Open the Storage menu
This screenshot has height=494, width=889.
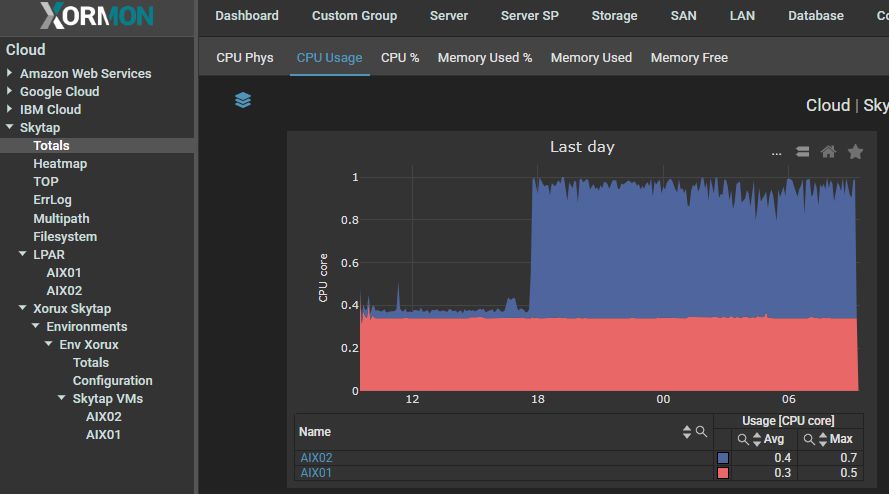click(614, 16)
